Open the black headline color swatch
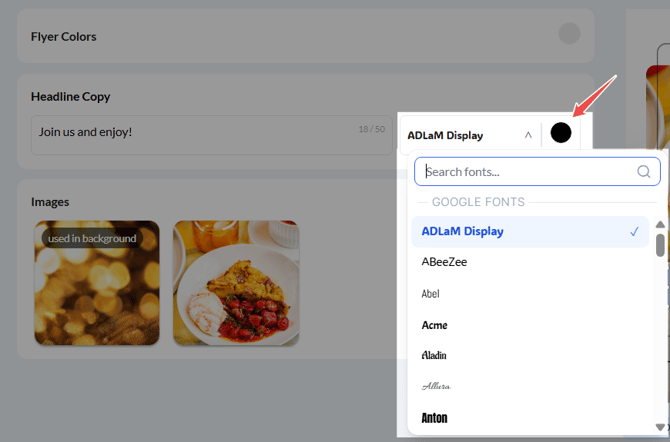The width and height of the screenshot is (670, 442). pyautogui.click(x=561, y=133)
